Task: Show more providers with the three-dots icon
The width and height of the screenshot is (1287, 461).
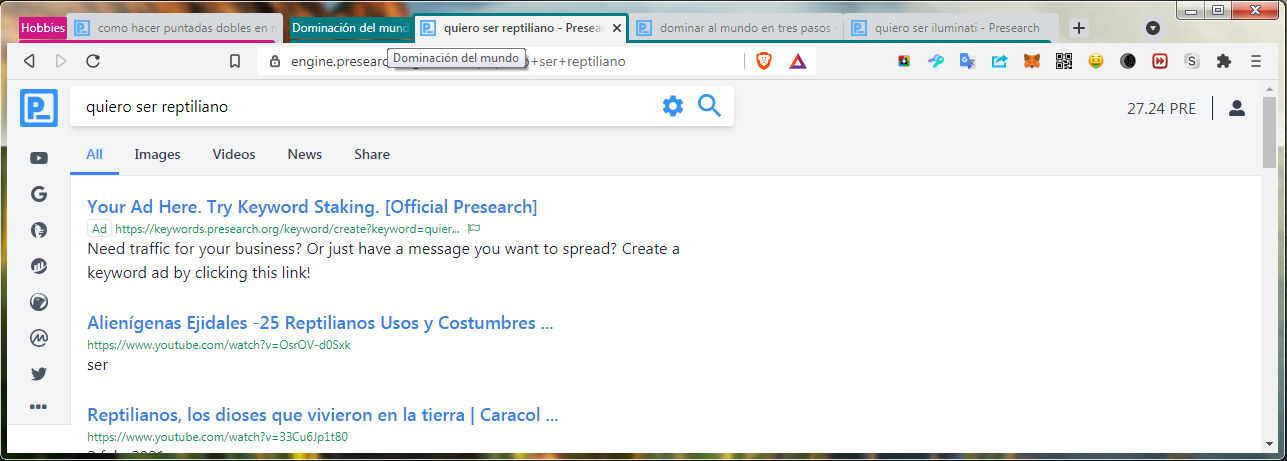Action: 39,407
